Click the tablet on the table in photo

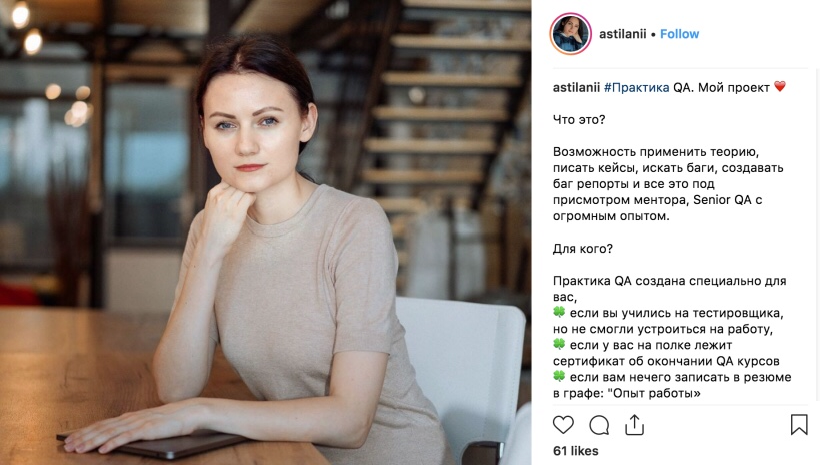coord(152,444)
